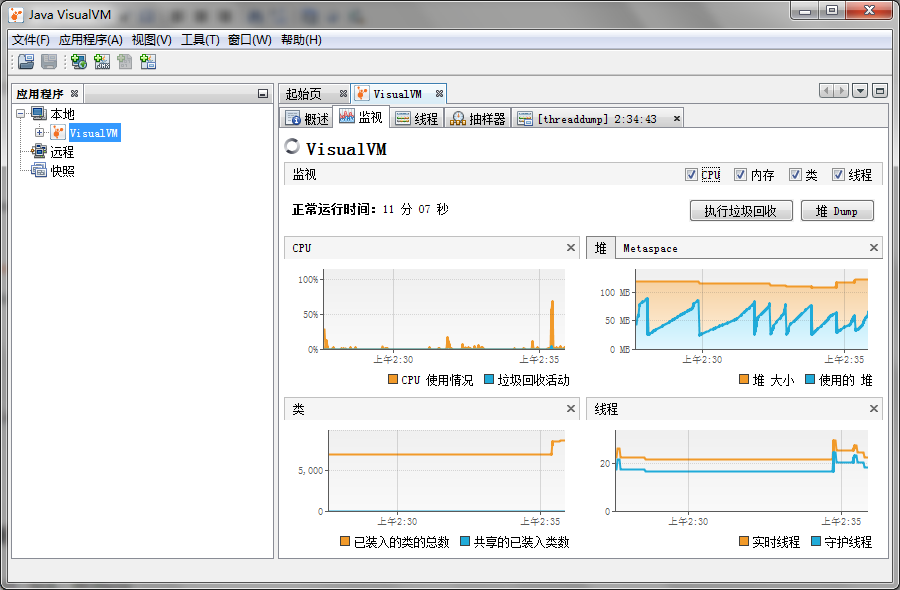Open the 文件(F) menu
This screenshot has width=900, height=590.
(30, 40)
